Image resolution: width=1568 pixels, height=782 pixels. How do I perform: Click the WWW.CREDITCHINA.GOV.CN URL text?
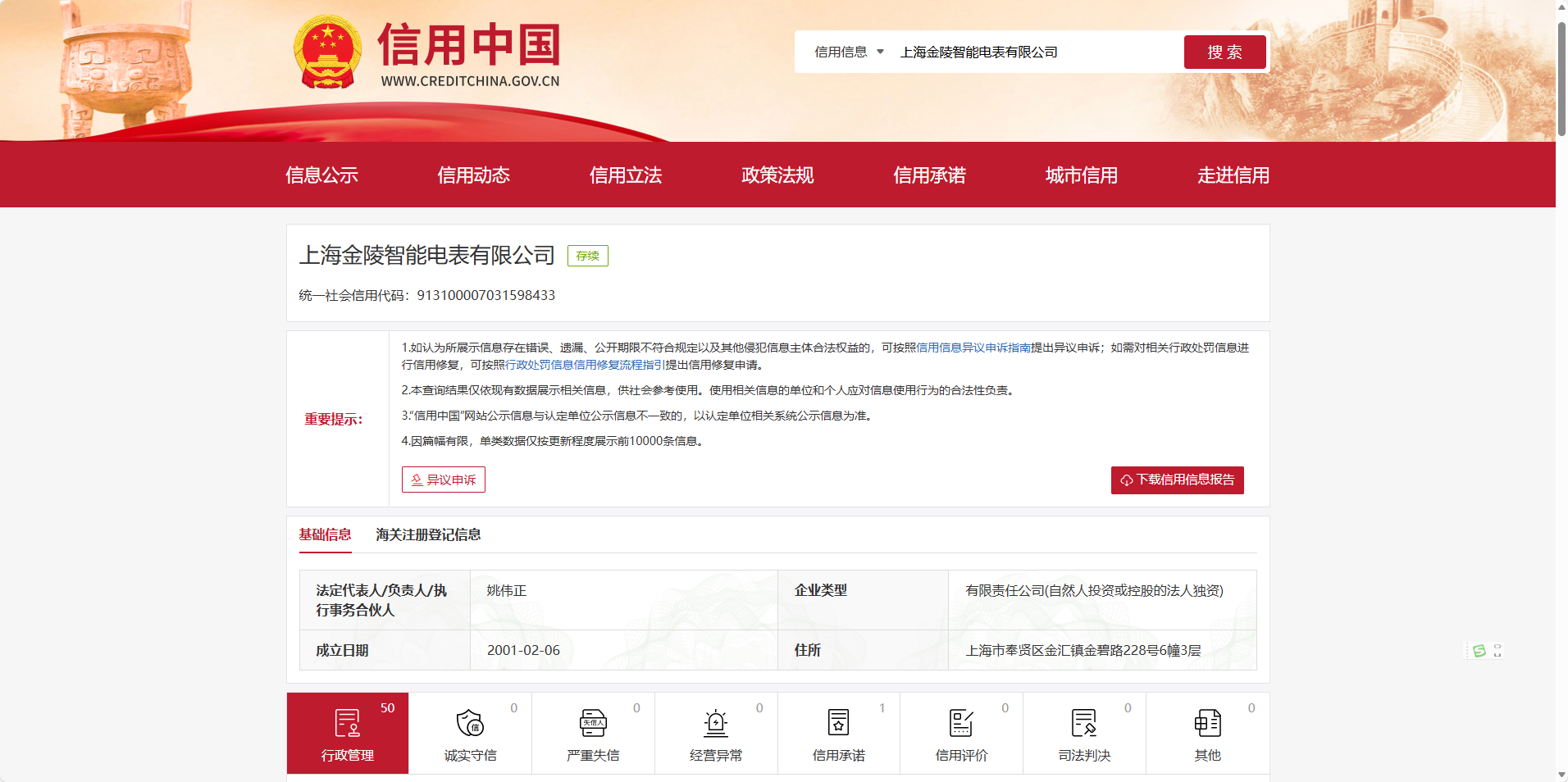point(470,81)
